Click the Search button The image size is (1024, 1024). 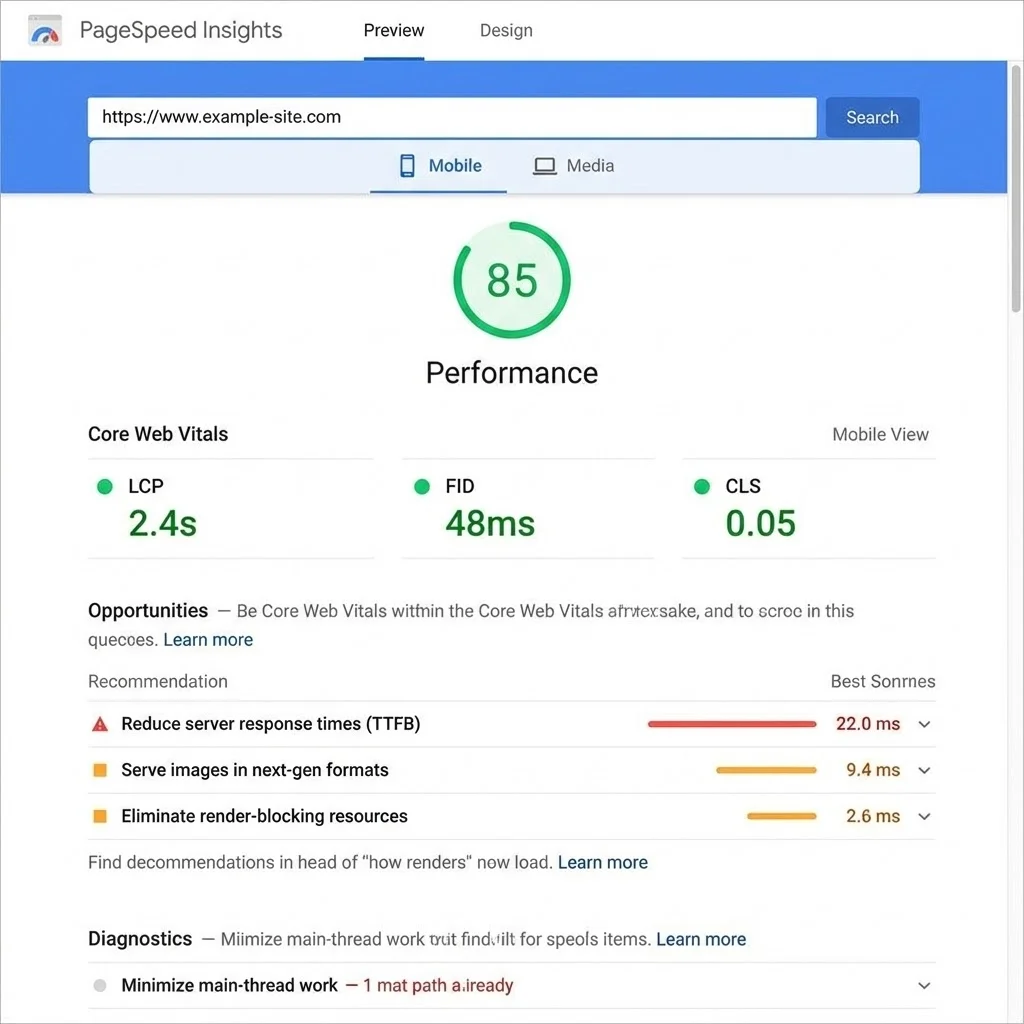(871, 117)
